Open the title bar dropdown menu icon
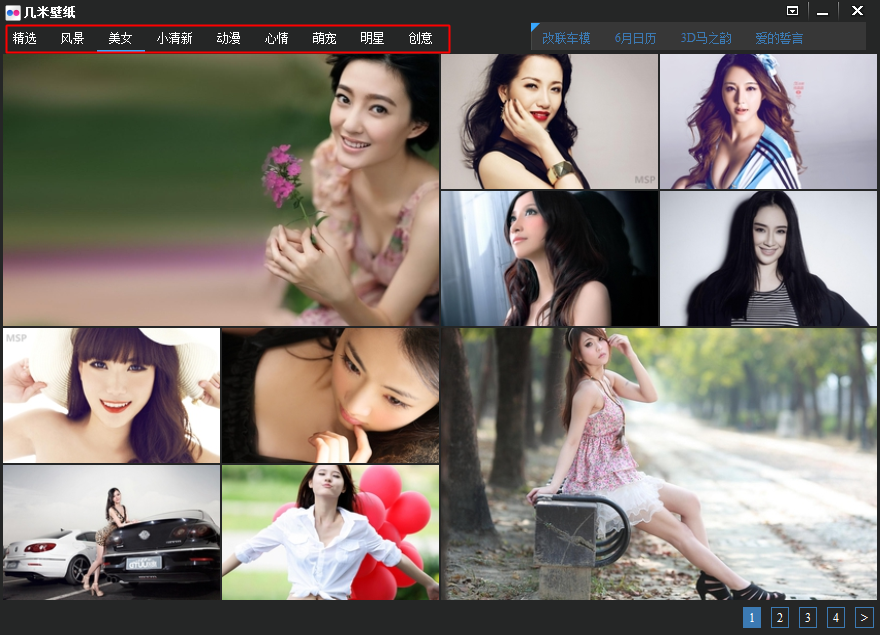 tap(792, 11)
